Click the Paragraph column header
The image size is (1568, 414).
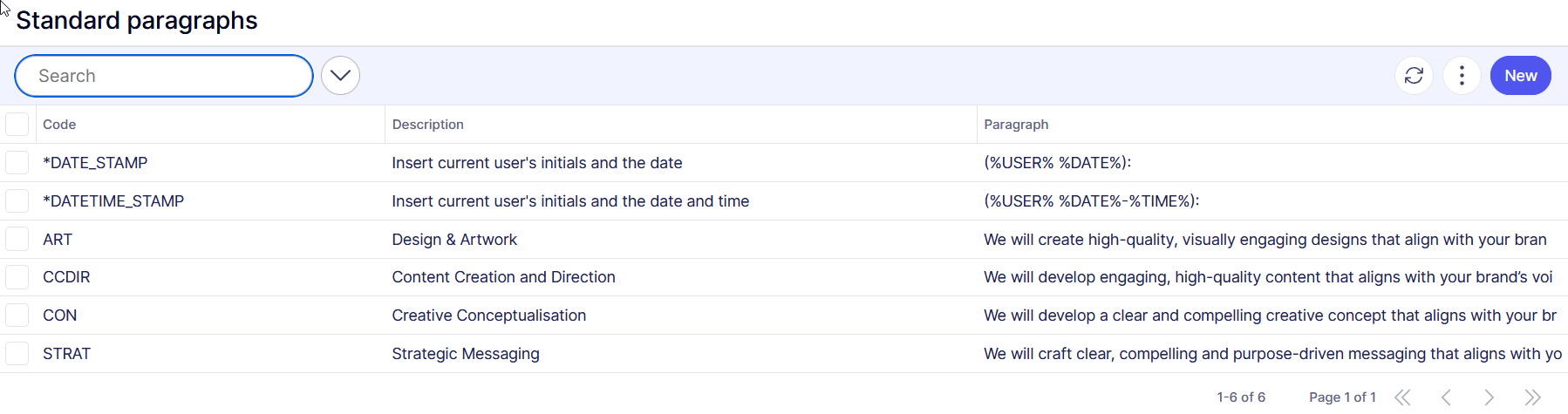pyautogui.click(x=1016, y=125)
